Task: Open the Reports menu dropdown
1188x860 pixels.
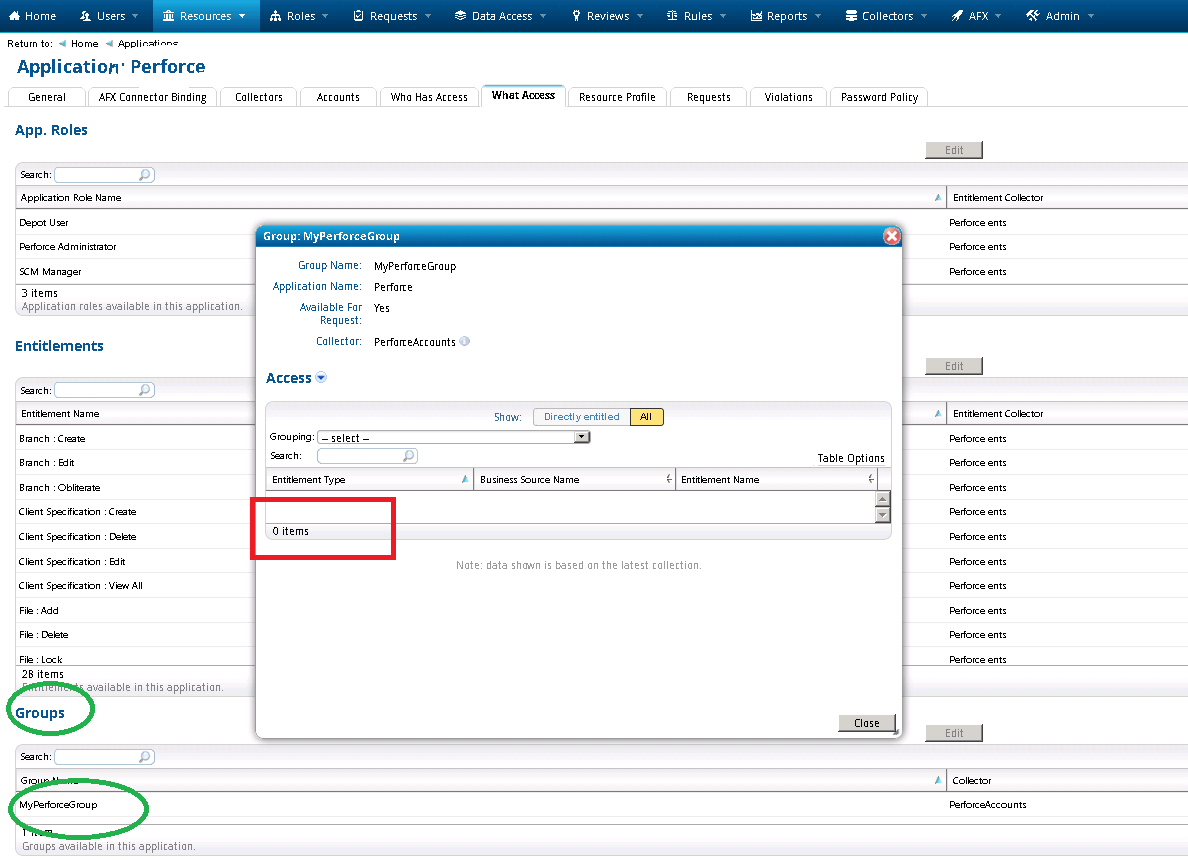Action: (818, 17)
